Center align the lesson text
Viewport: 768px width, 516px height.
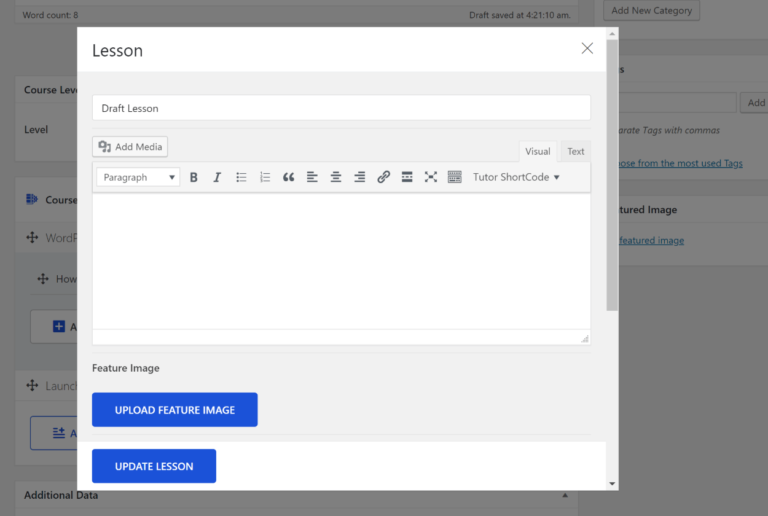tap(336, 177)
